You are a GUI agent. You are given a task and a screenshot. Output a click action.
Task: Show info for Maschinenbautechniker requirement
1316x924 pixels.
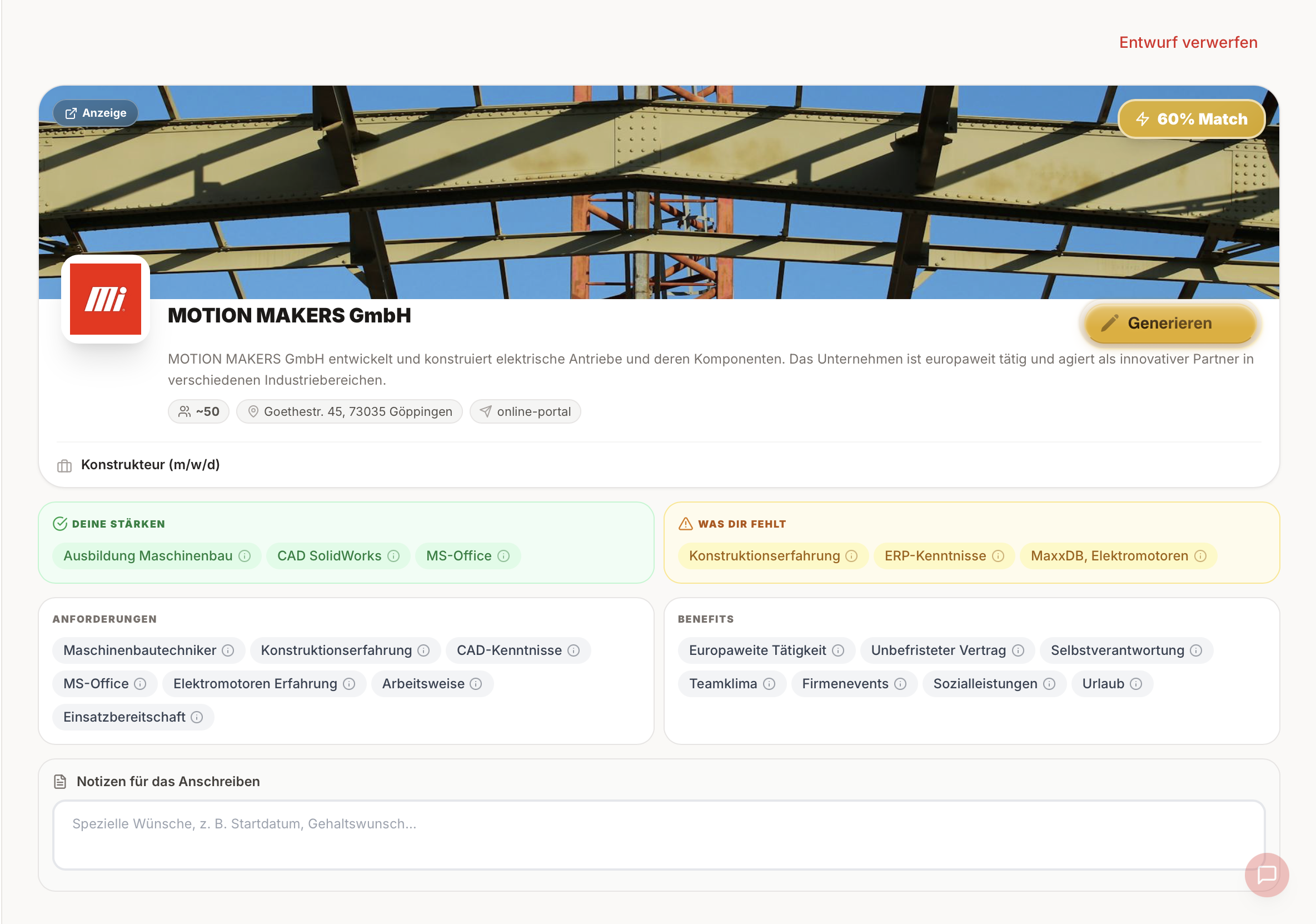228,650
